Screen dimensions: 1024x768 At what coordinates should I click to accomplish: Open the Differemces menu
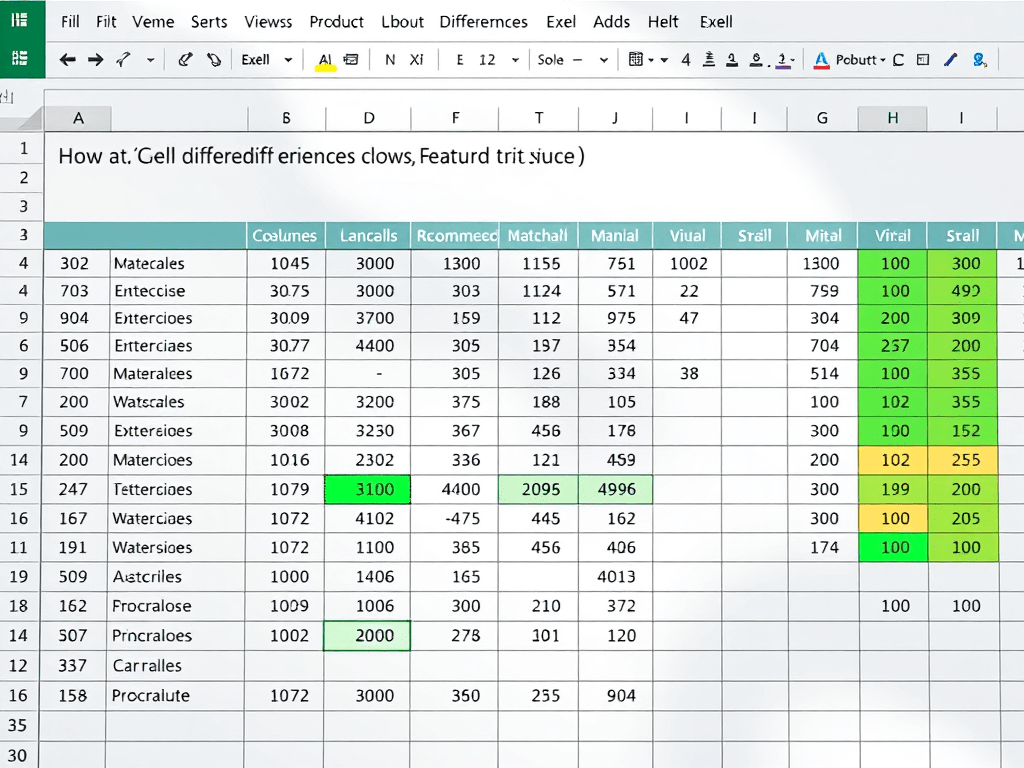tap(483, 21)
